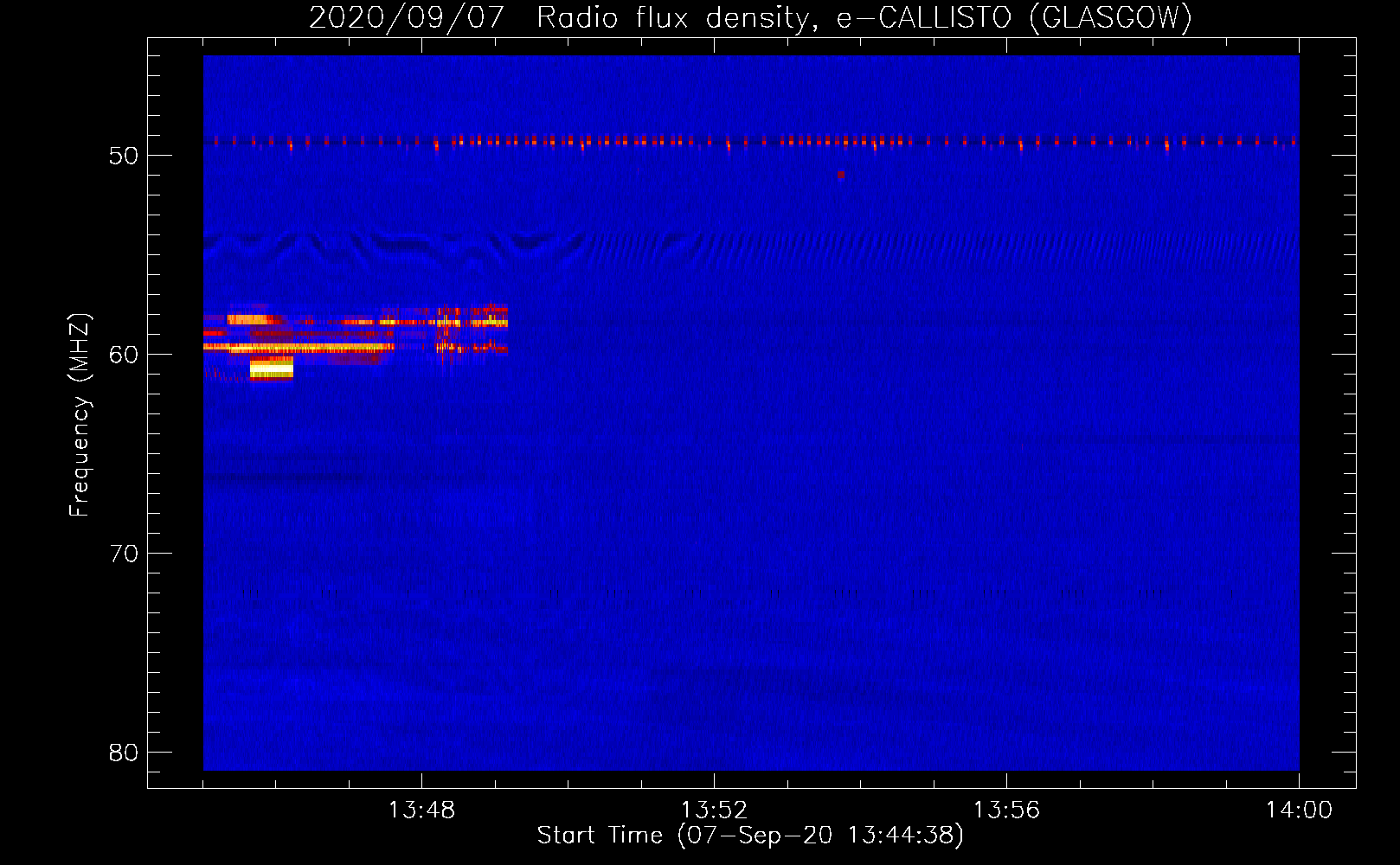Click the 13:56 time tick label
The width and height of the screenshot is (1400, 865).
pos(1006,811)
